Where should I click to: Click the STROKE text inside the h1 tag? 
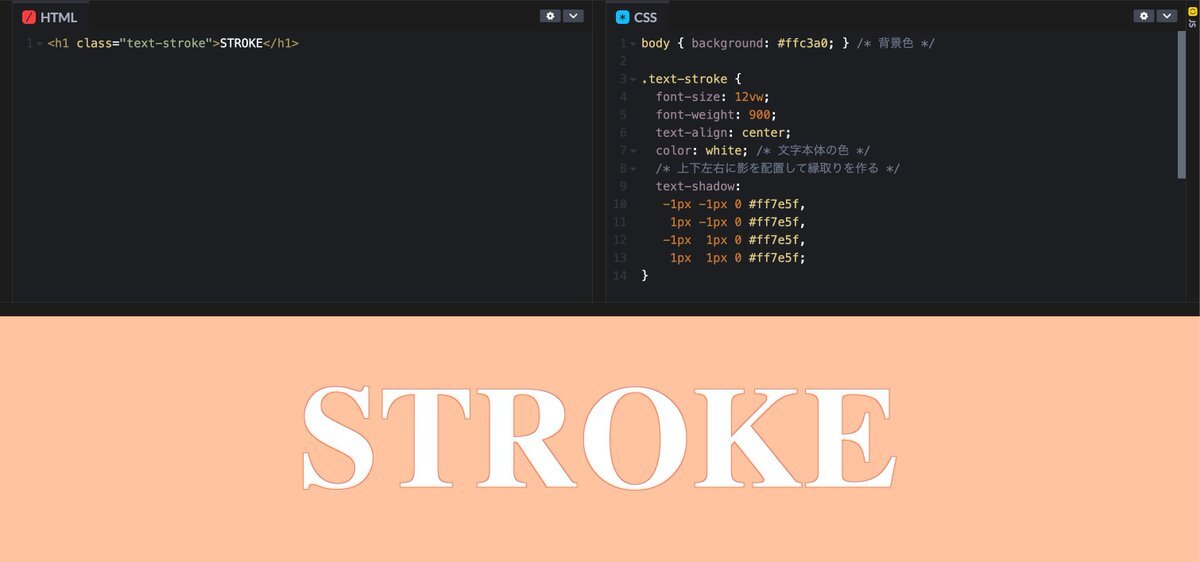(x=241, y=44)
